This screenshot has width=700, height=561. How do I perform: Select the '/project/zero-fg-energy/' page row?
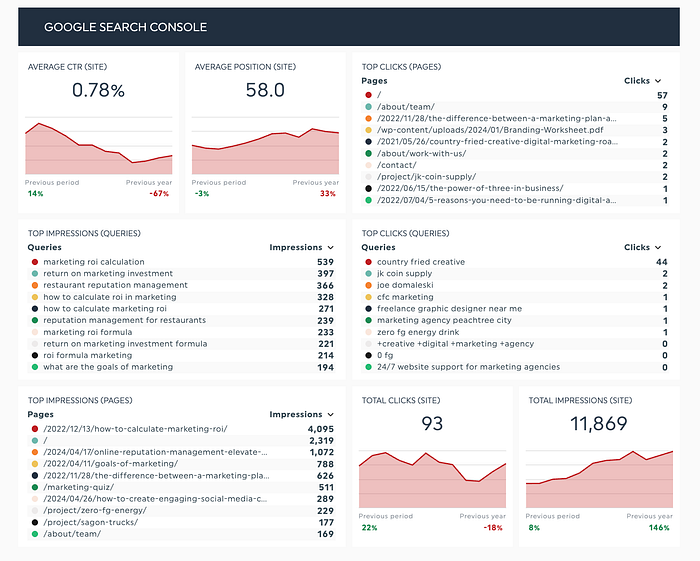(x=182, y=510)
